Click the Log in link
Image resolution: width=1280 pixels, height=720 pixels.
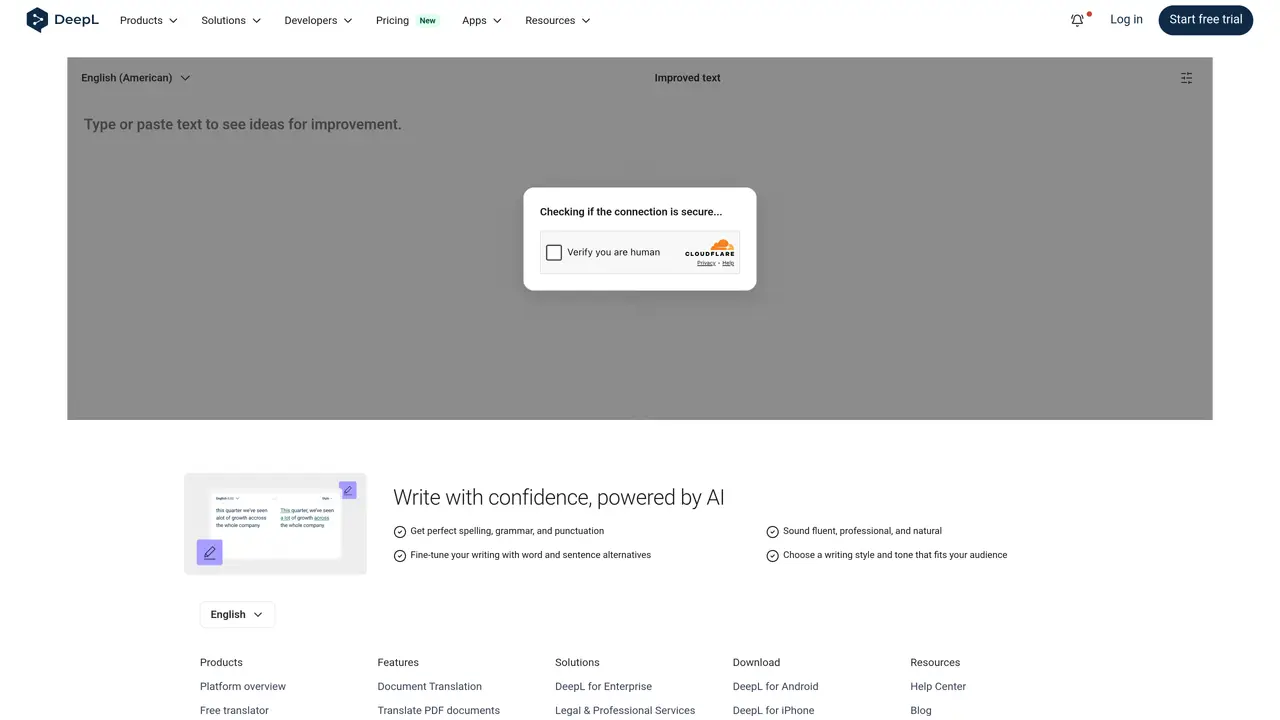[x=1126, y=20]
